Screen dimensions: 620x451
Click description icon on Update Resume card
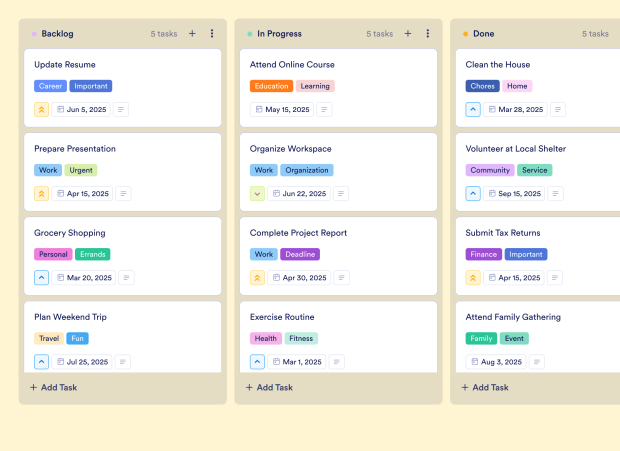click(122, 110)
